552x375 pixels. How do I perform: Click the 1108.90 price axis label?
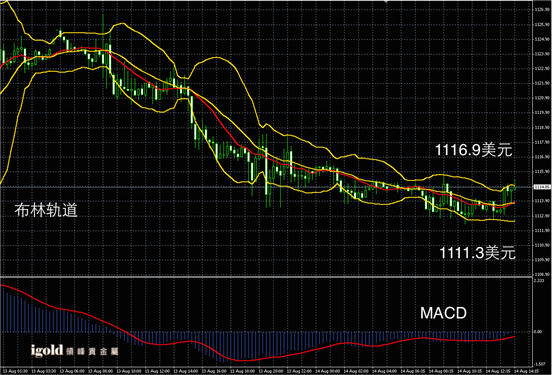tap(542, 274)
